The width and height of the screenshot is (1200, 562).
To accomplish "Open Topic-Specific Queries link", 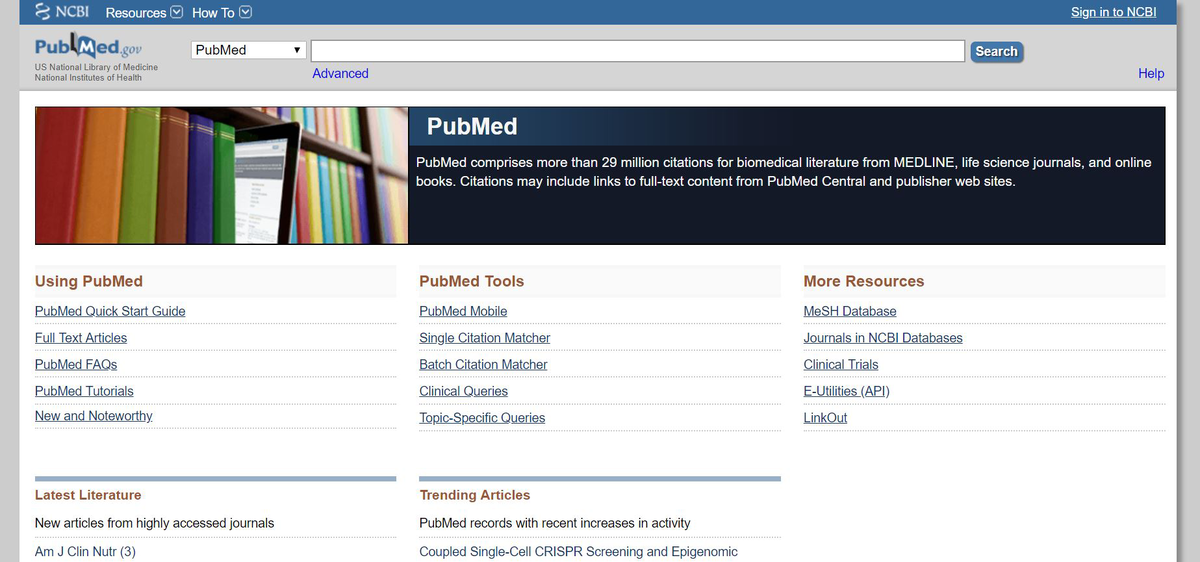I will point(482,418).
